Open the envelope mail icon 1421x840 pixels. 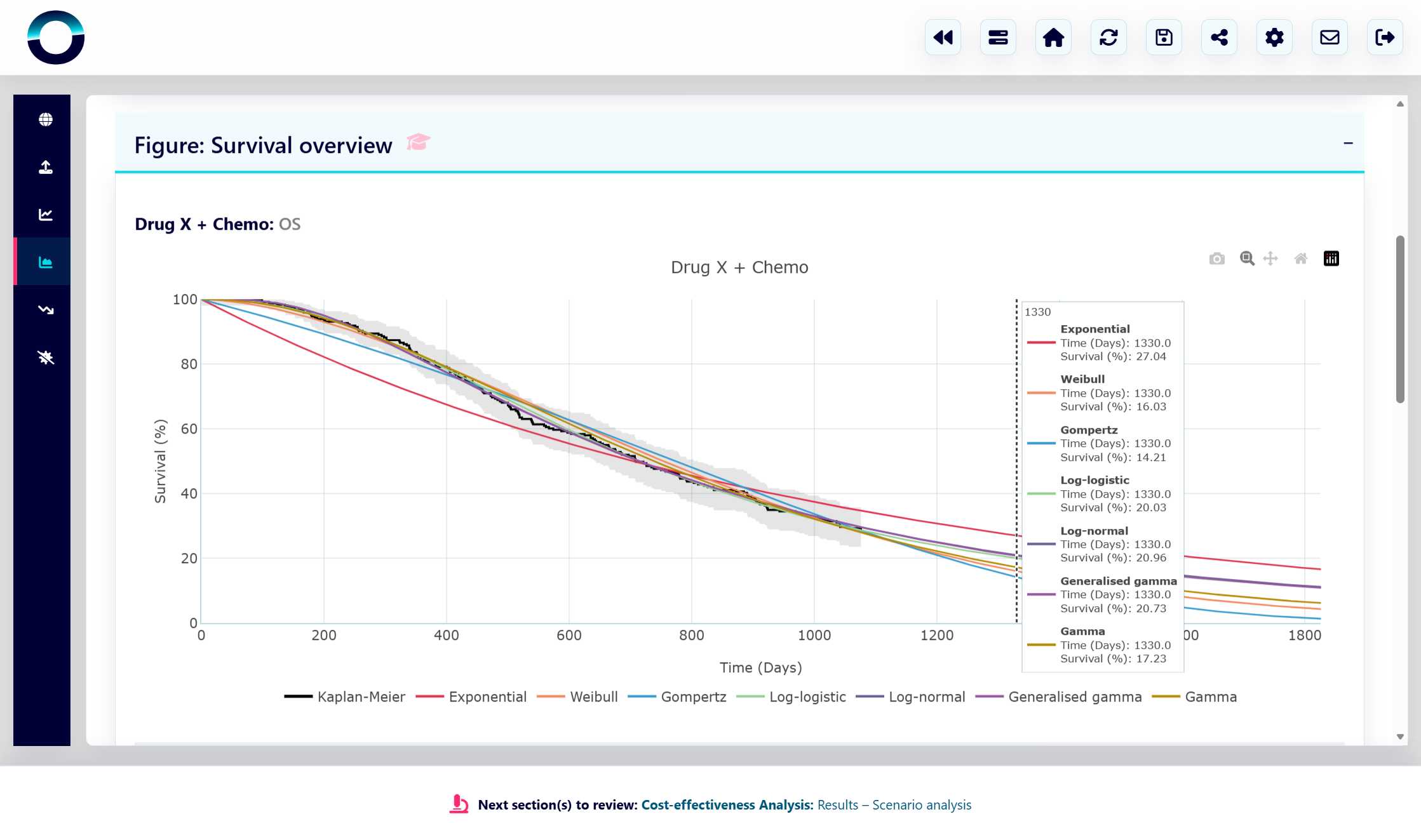coord(1330,37)
